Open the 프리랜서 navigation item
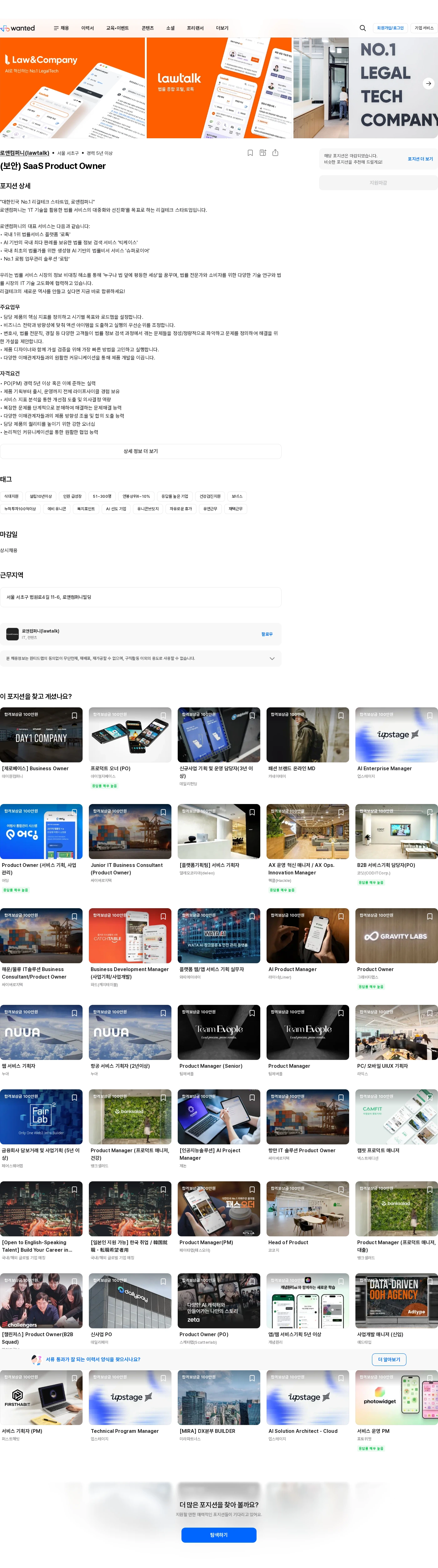The width and height of the screenshot is (438, 1568). tap(195, 28)
